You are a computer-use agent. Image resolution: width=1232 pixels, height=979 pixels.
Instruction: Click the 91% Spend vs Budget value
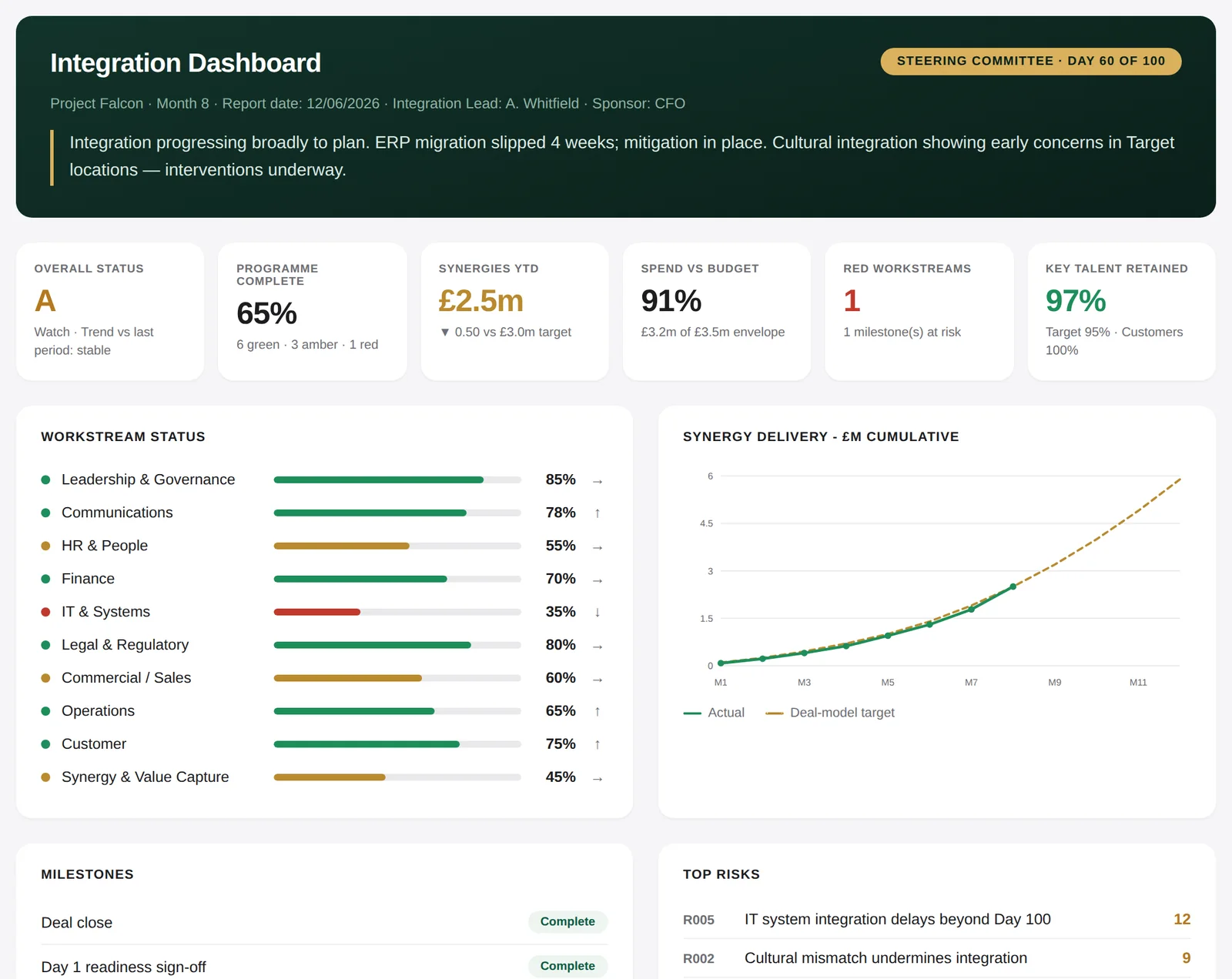pos(671,301)
